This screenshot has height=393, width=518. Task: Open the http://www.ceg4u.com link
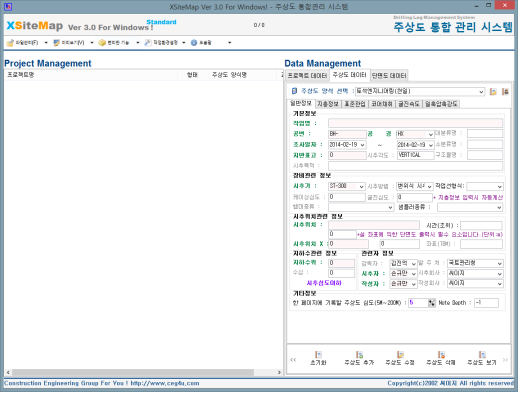point(165,383)
